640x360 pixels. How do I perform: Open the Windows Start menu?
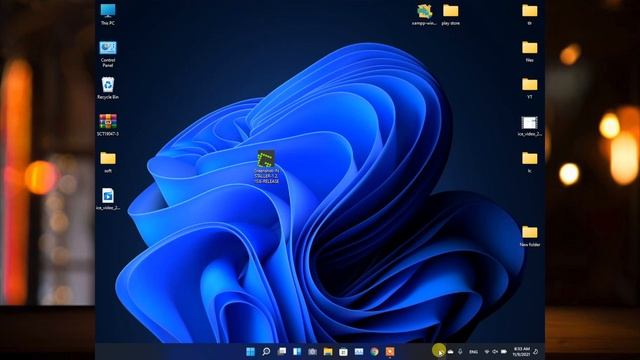(x=250, y=351)
